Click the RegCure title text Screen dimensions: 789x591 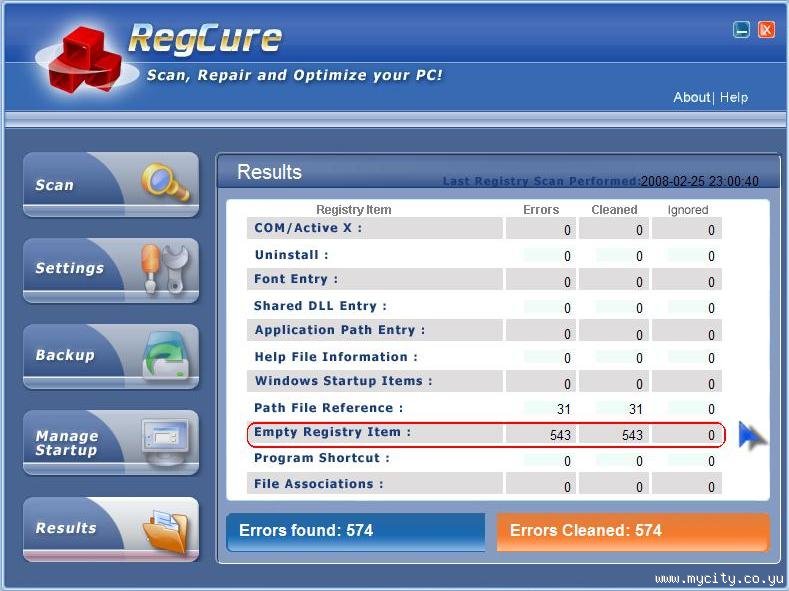pos(205,40)
